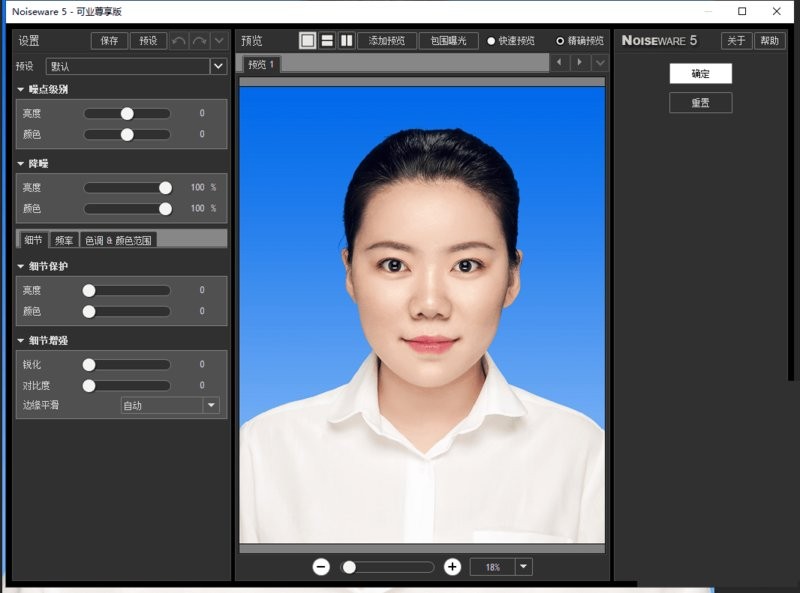
Task: Go to the next preview tab arrow
Action: click(x=580, y=63)
